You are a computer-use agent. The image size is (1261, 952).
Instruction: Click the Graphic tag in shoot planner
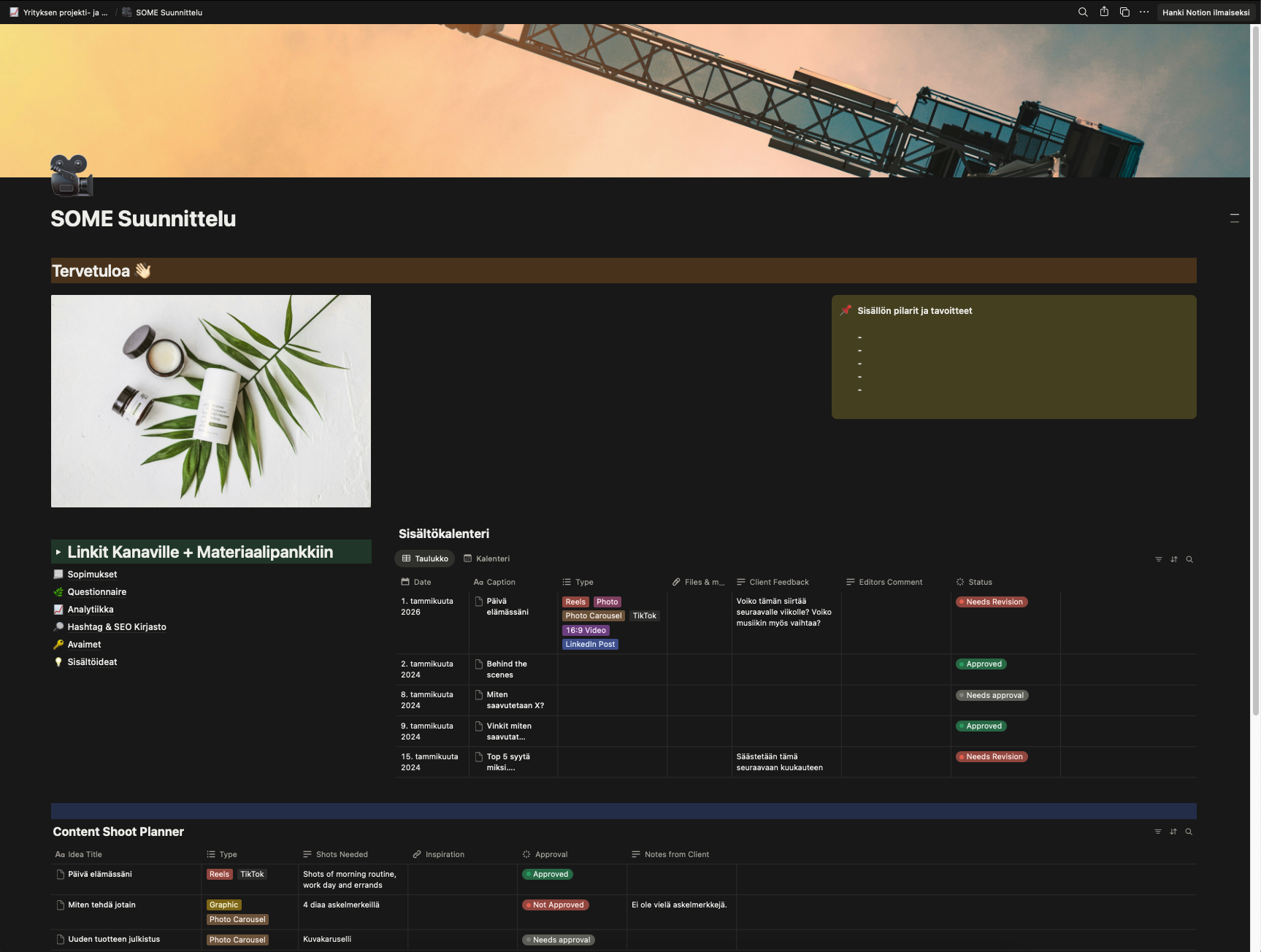click(x=223, y=905)
